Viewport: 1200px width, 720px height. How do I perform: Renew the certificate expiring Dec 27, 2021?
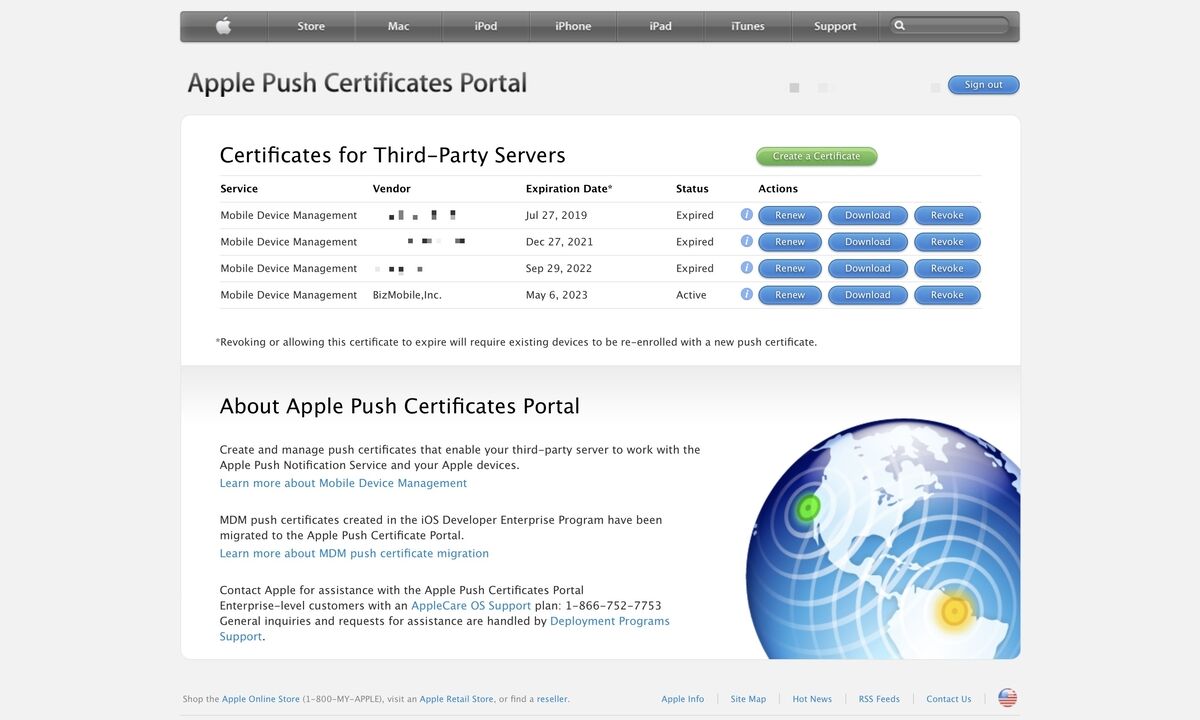point(790,242)
